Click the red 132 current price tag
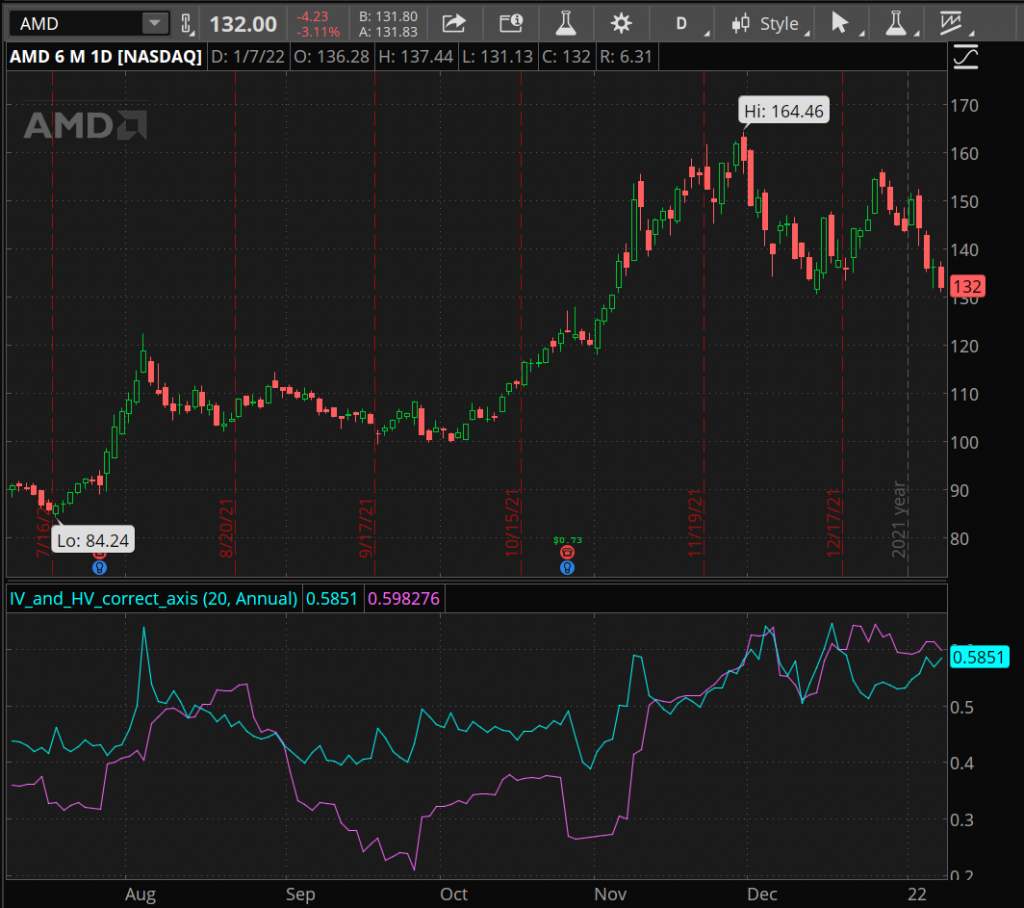1024x908 pixels. point(967,286)
